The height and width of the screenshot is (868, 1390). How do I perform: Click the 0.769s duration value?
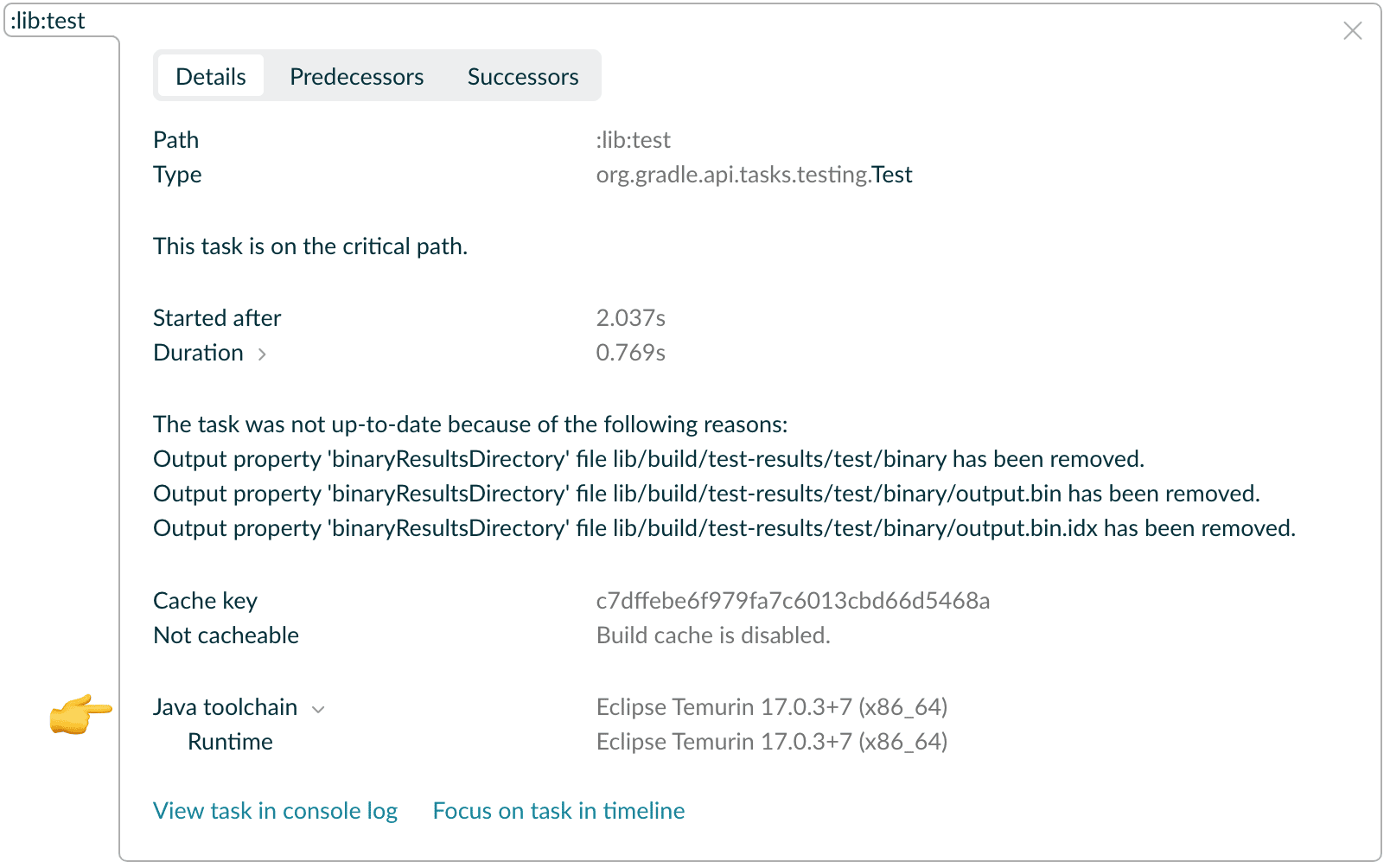tap(630, 353)
